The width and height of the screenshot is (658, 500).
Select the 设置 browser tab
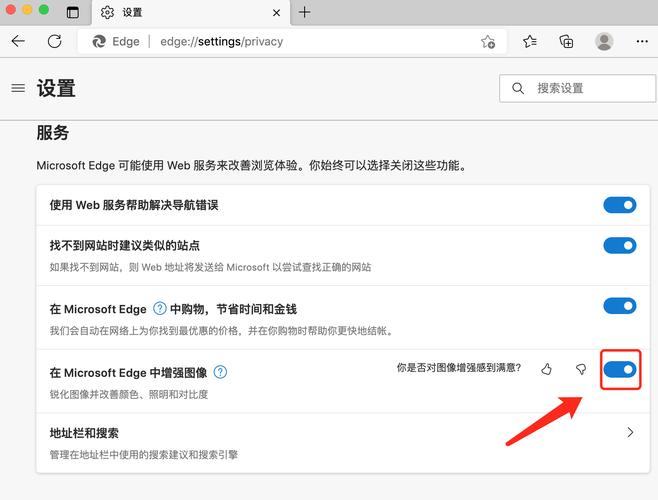(180, 13)
